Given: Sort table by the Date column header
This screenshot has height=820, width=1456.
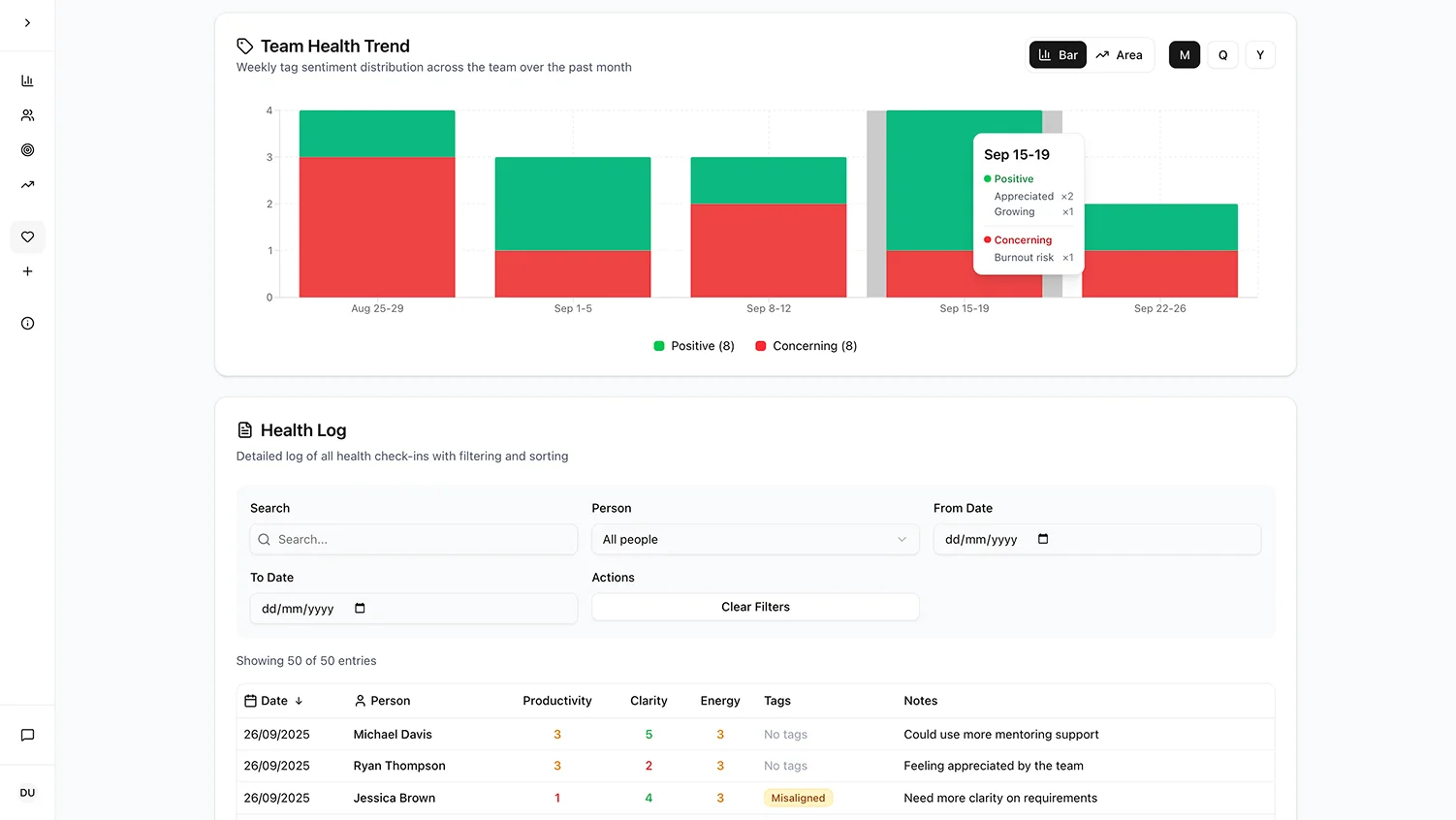Looking at the screenshot, I should [274, 701].
